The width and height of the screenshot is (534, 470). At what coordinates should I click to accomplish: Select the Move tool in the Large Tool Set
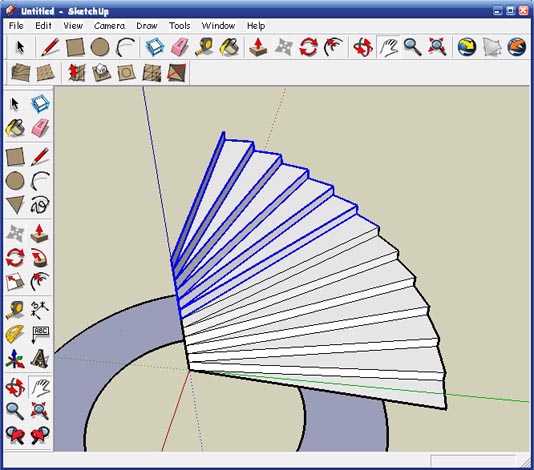click(x=15, y=233)
